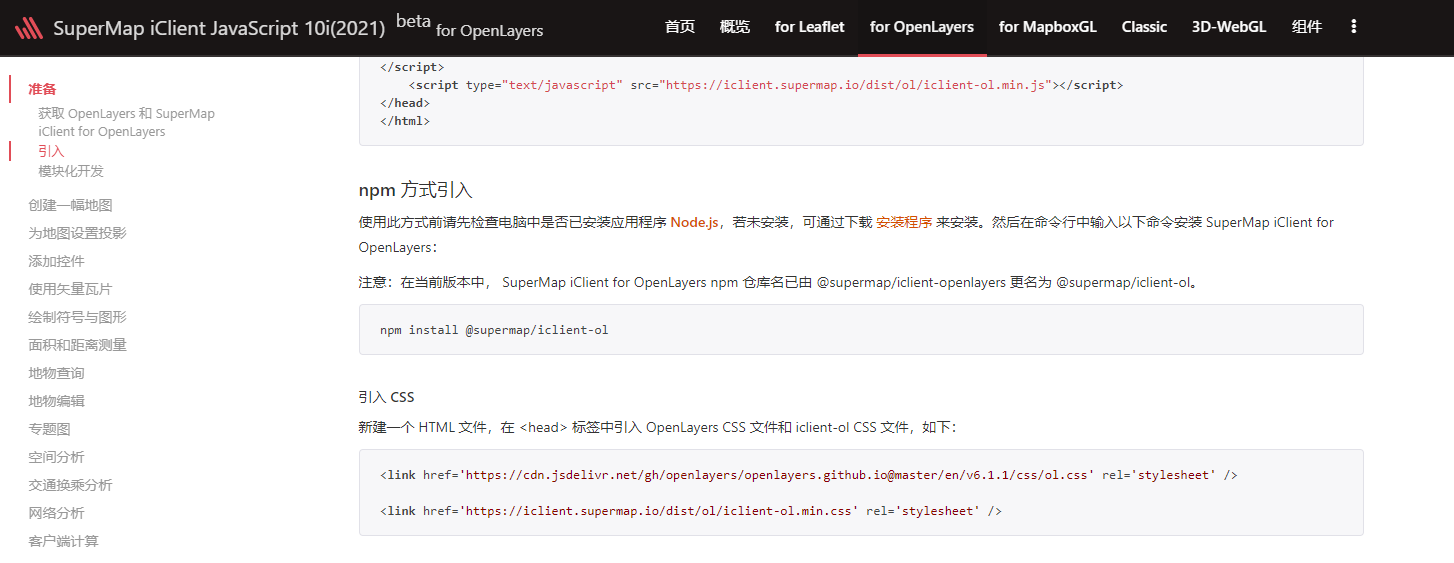
Task: Click the npm 方式引入 heading
Action: coord(415,190)
